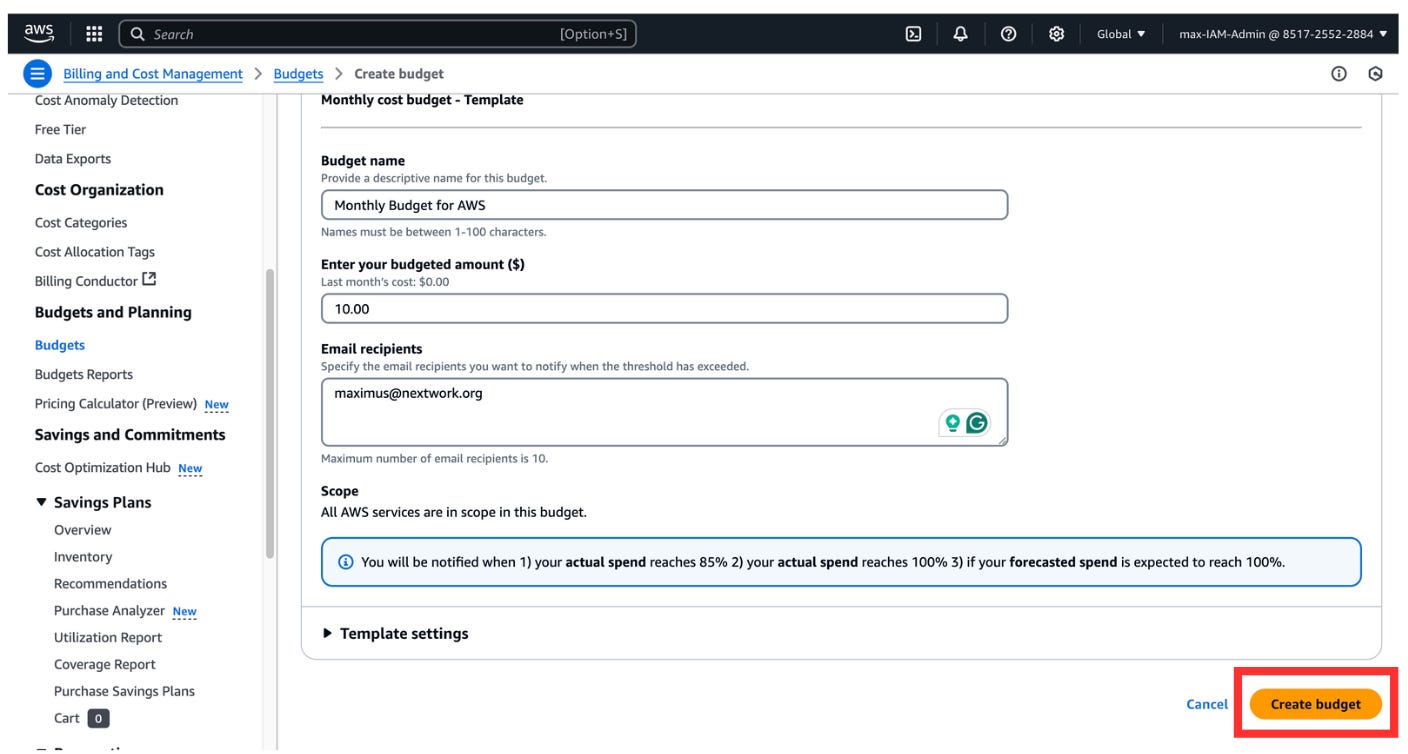This screenshot has height=754, width=1408.
Task: Open Savings Plans Inventory
Action: (83, 557)
